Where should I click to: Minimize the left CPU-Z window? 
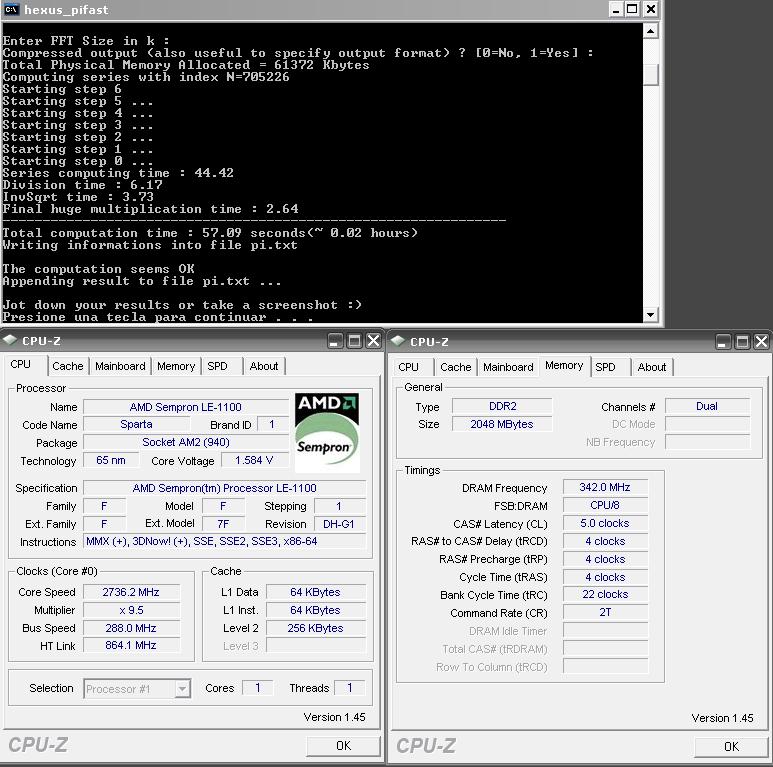(335, 341)
